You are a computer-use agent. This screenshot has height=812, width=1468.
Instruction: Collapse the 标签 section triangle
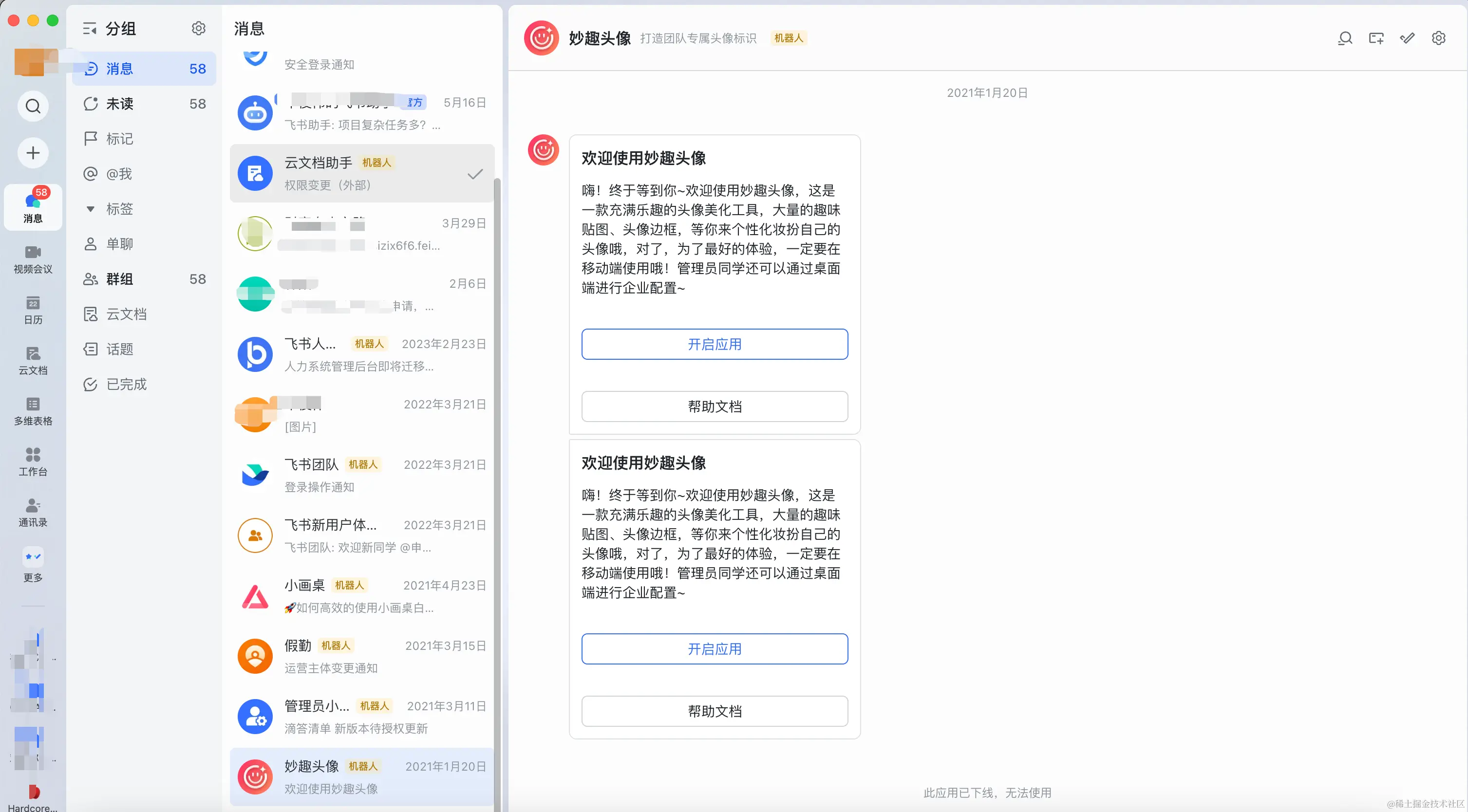pyautogui.click(x=91, y=209)
